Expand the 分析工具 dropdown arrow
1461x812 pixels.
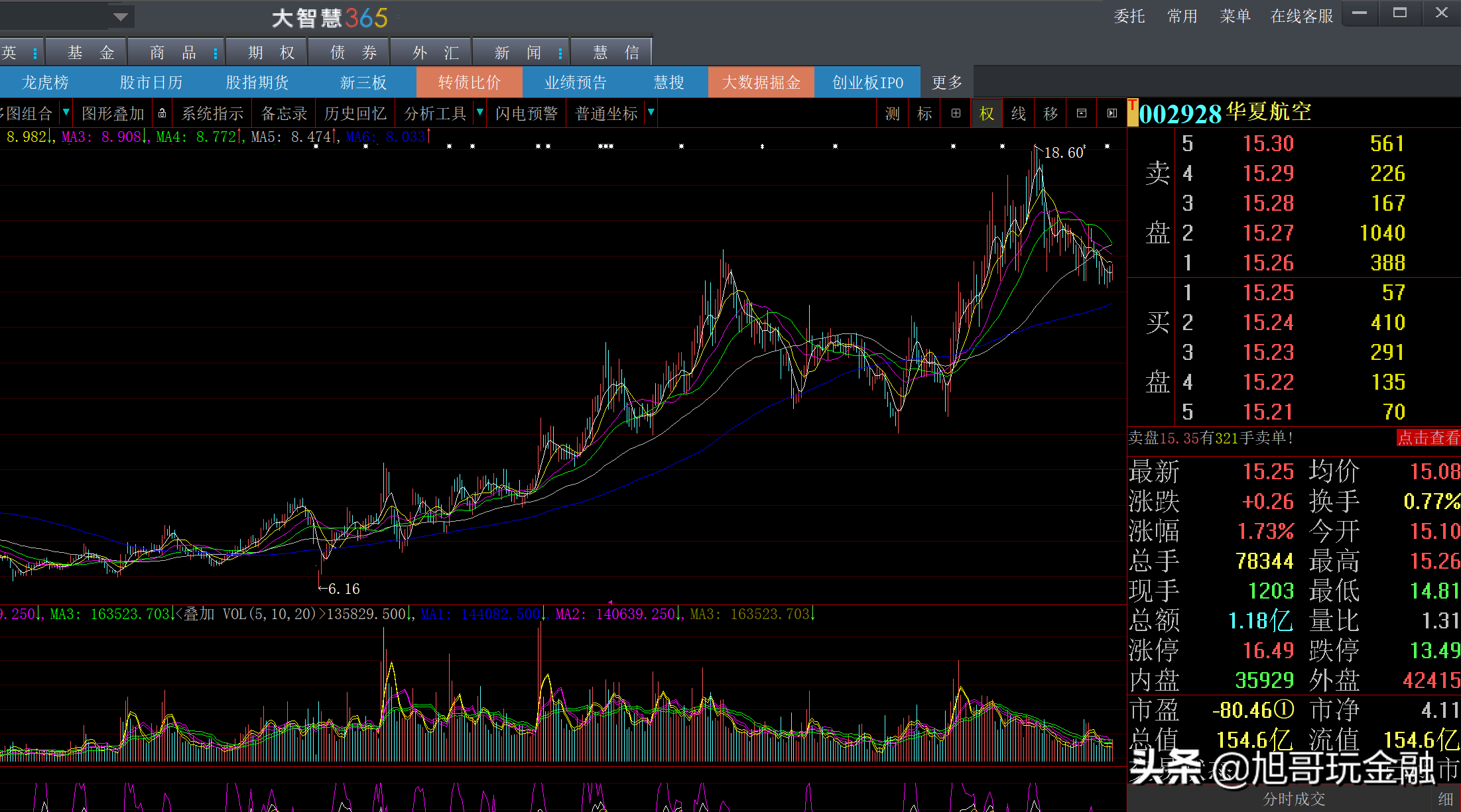click(479, 113)
